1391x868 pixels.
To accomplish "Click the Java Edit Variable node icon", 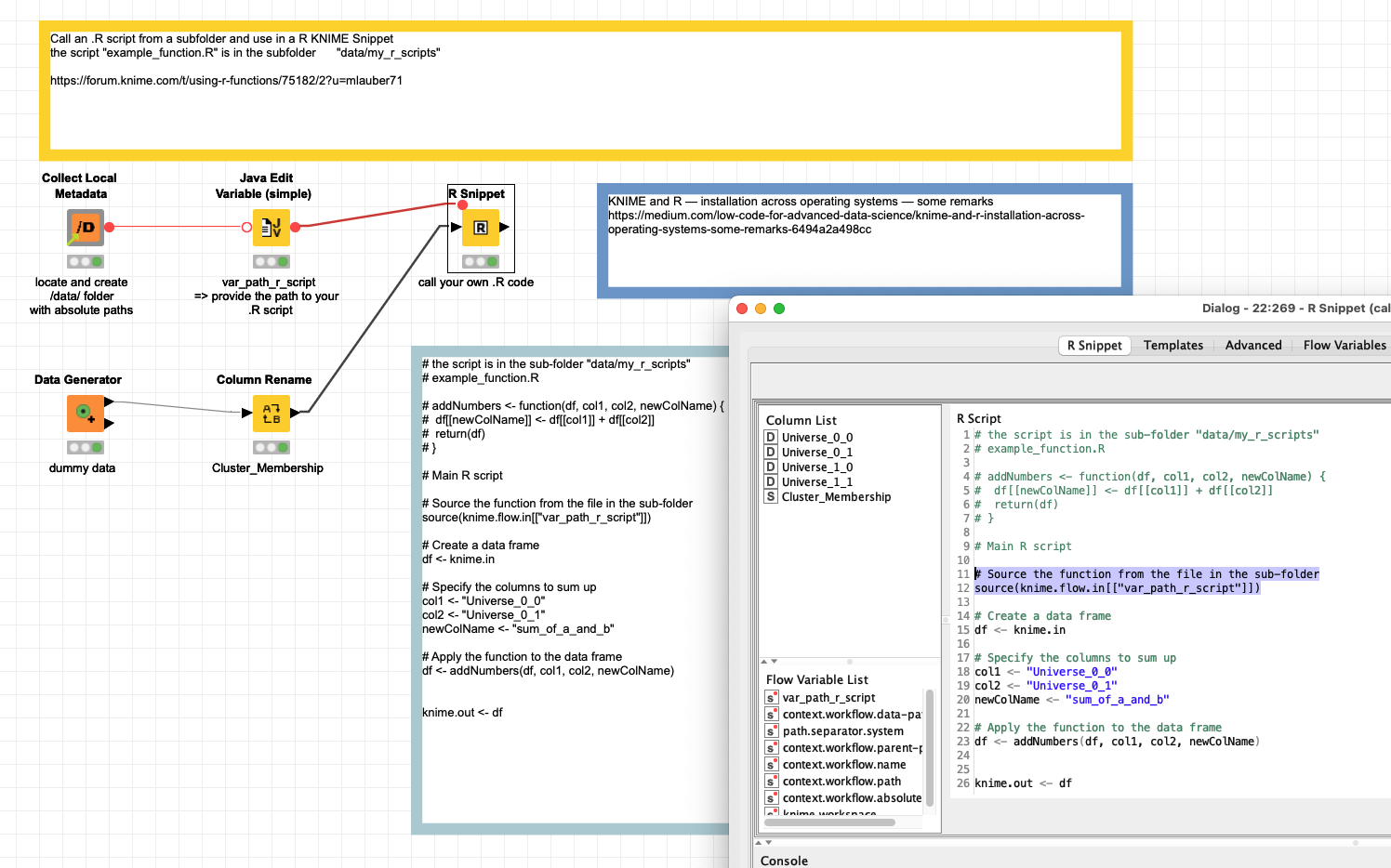I will tap(271, 228).
